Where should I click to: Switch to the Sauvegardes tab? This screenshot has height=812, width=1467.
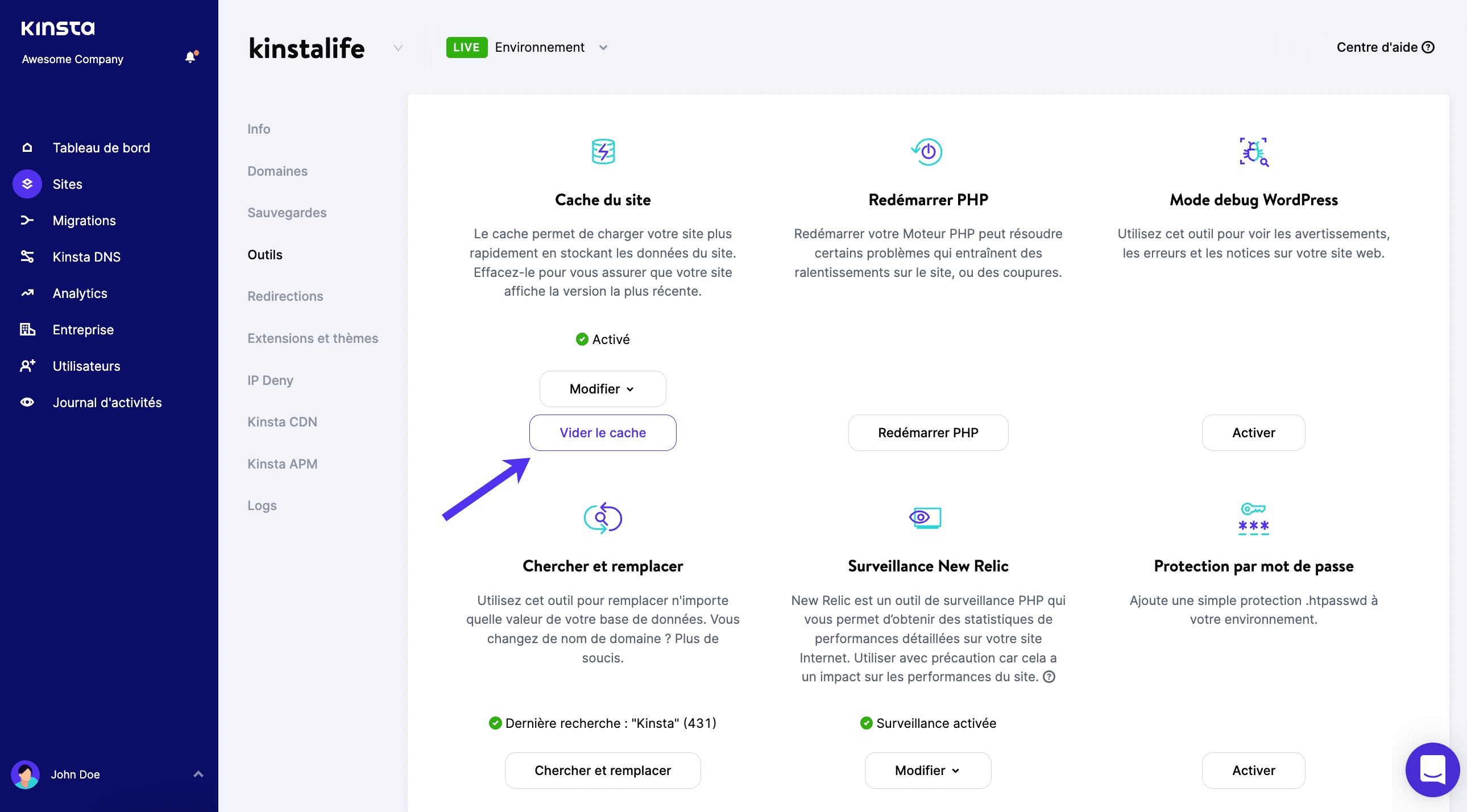287,213
